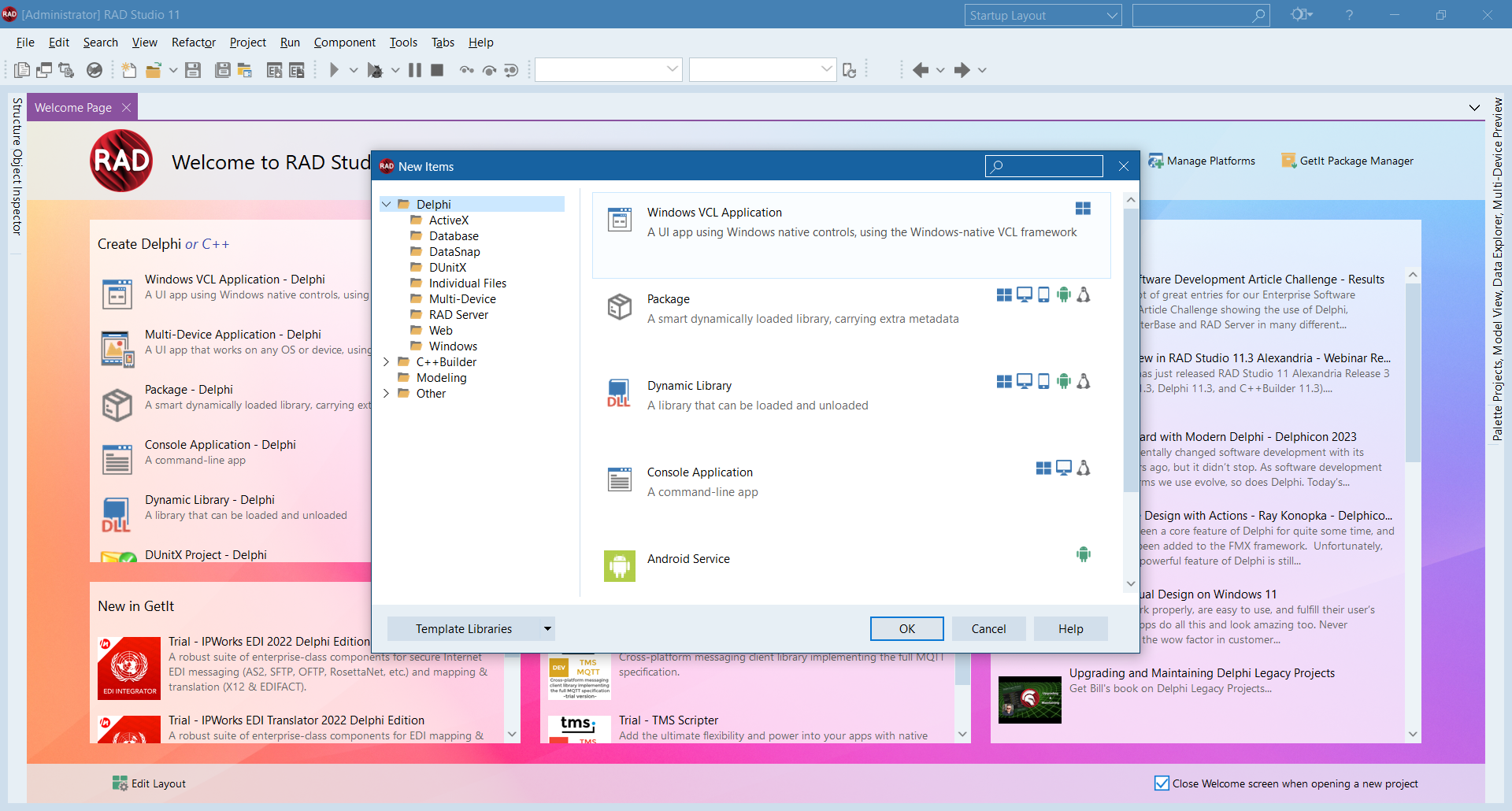Open the Refactor menu
The height and width of the screenshot is (811, 1512).
coord(194,43)
